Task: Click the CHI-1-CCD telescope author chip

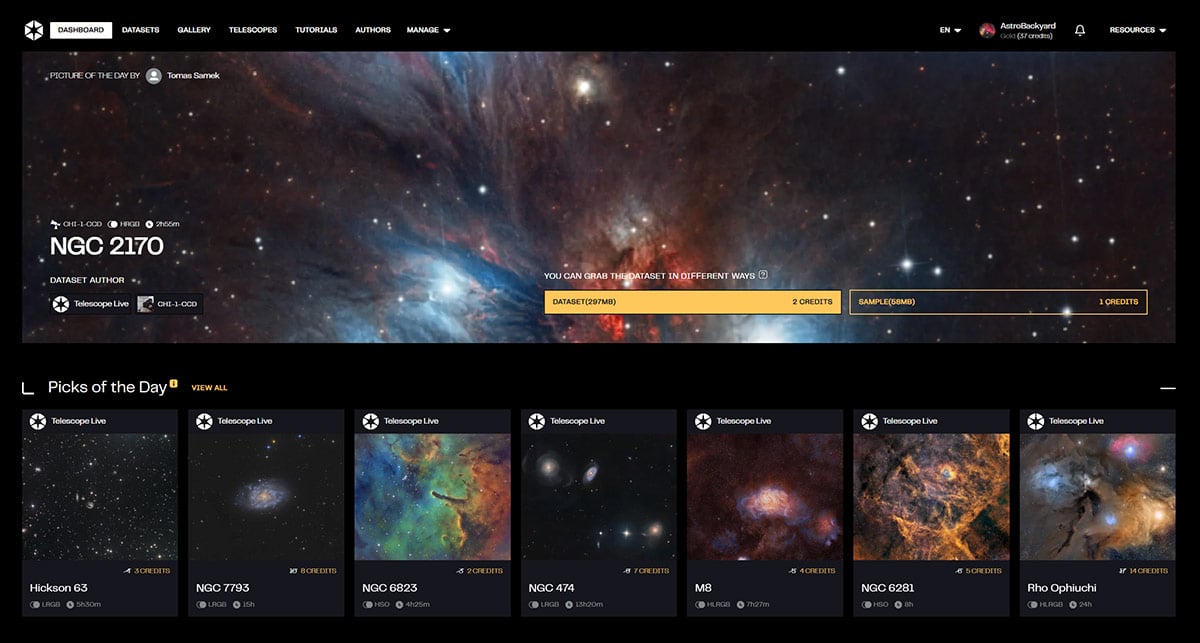Action: 169,303
